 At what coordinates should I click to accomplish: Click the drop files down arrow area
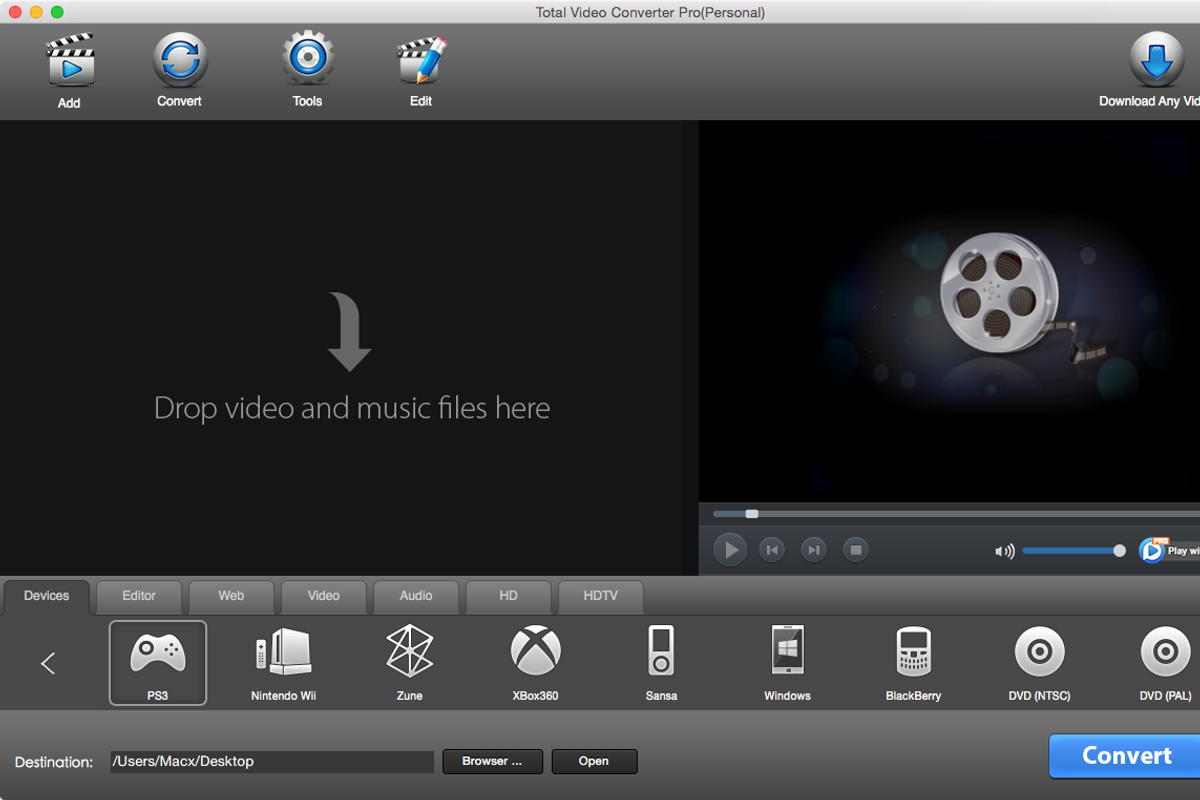[350, 332]
